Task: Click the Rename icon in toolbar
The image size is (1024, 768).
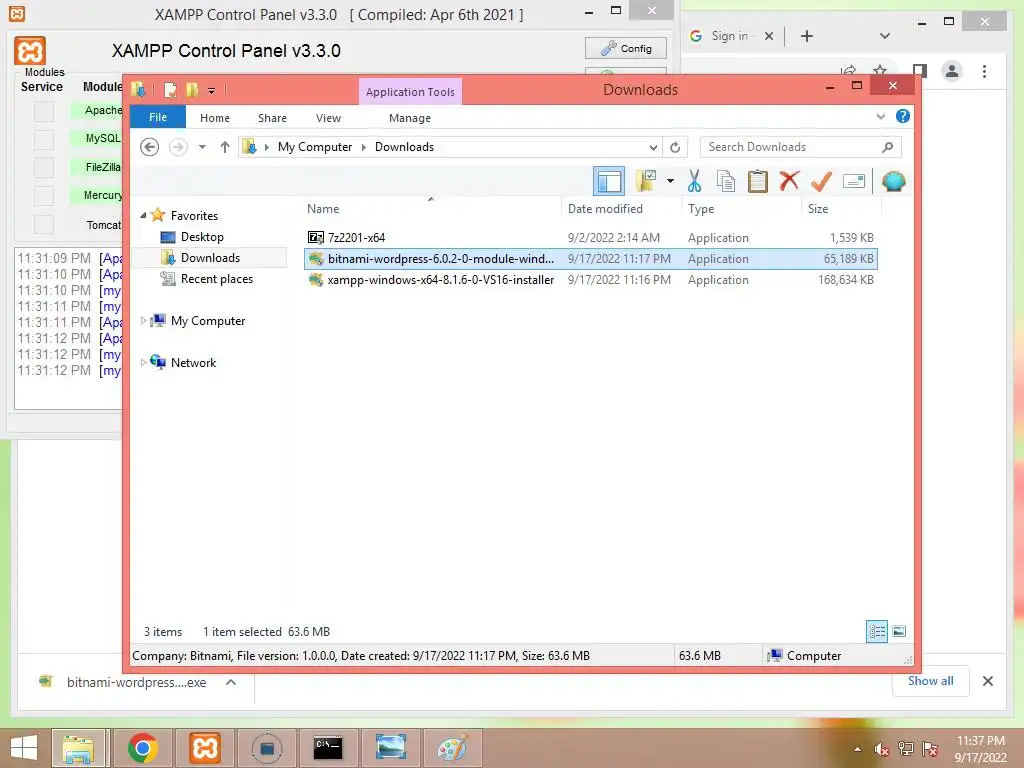Action: coord(854,181)
